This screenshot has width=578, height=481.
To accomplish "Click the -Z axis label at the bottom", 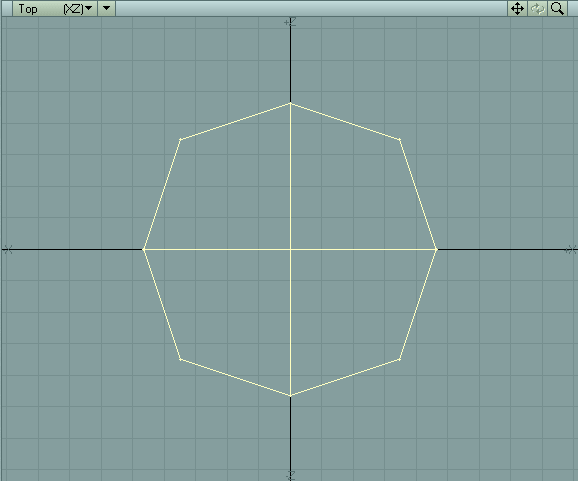I will tap(291, 474).
